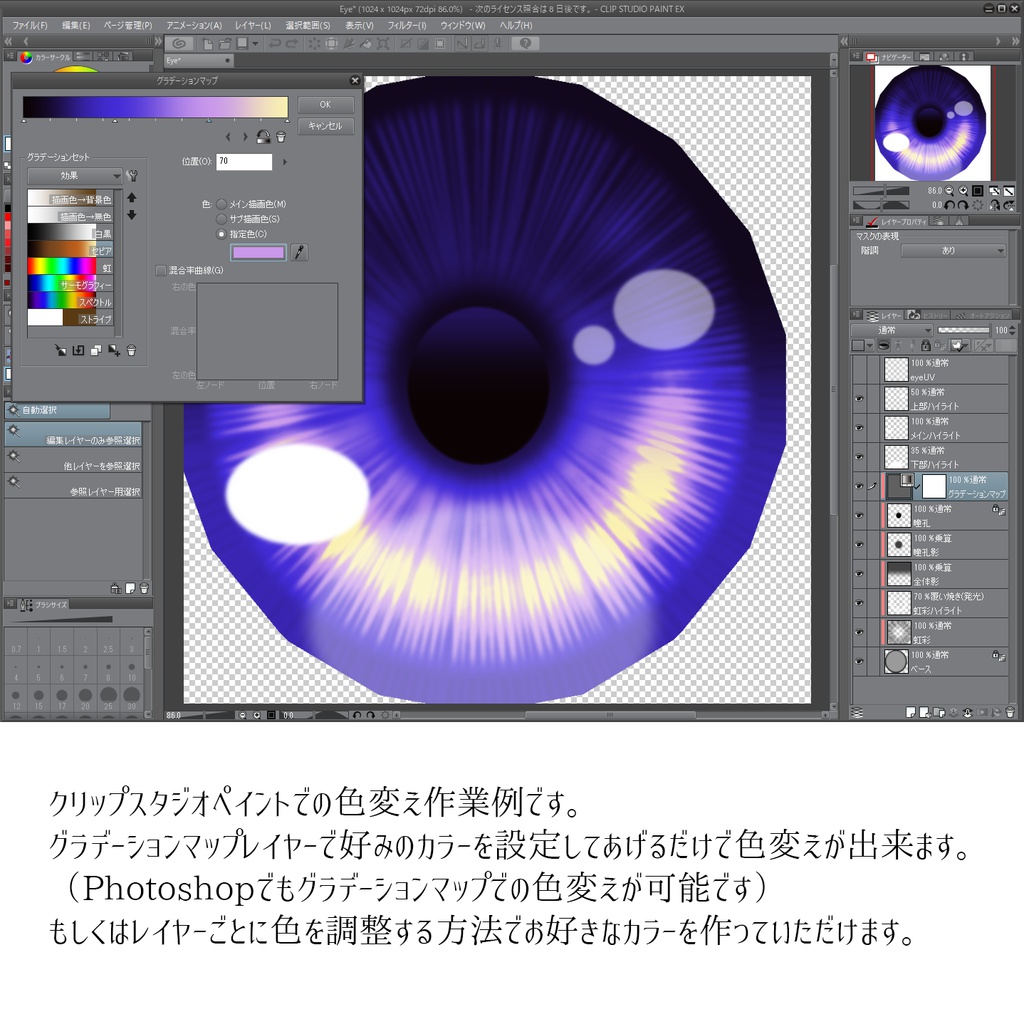This screenshot has width=1024, height=1024.
Task: Click the OK button in the gradient map dialog
Action: pyautogui.click(x=325, y=104)
